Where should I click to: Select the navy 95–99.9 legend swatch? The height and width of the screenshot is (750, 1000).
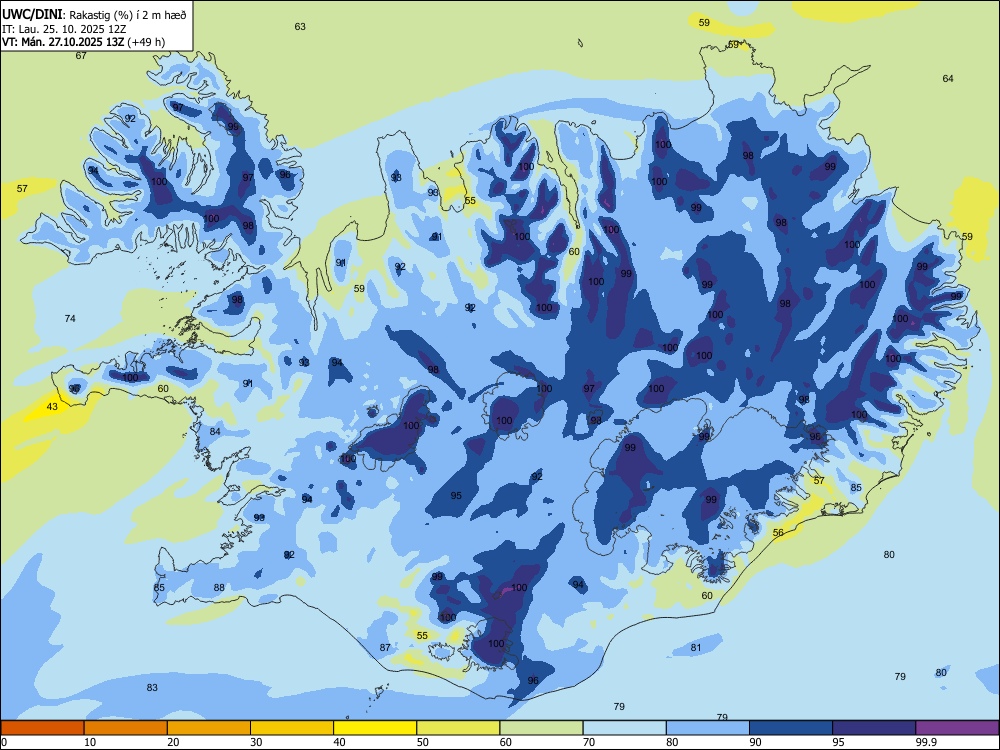pyautogui.click(x=874, y=728)
